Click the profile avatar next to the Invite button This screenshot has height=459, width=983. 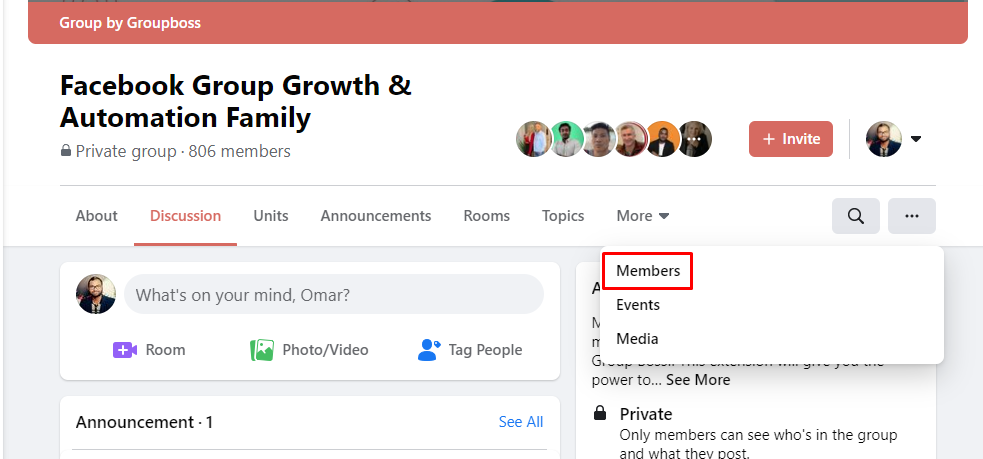point(884,139)
